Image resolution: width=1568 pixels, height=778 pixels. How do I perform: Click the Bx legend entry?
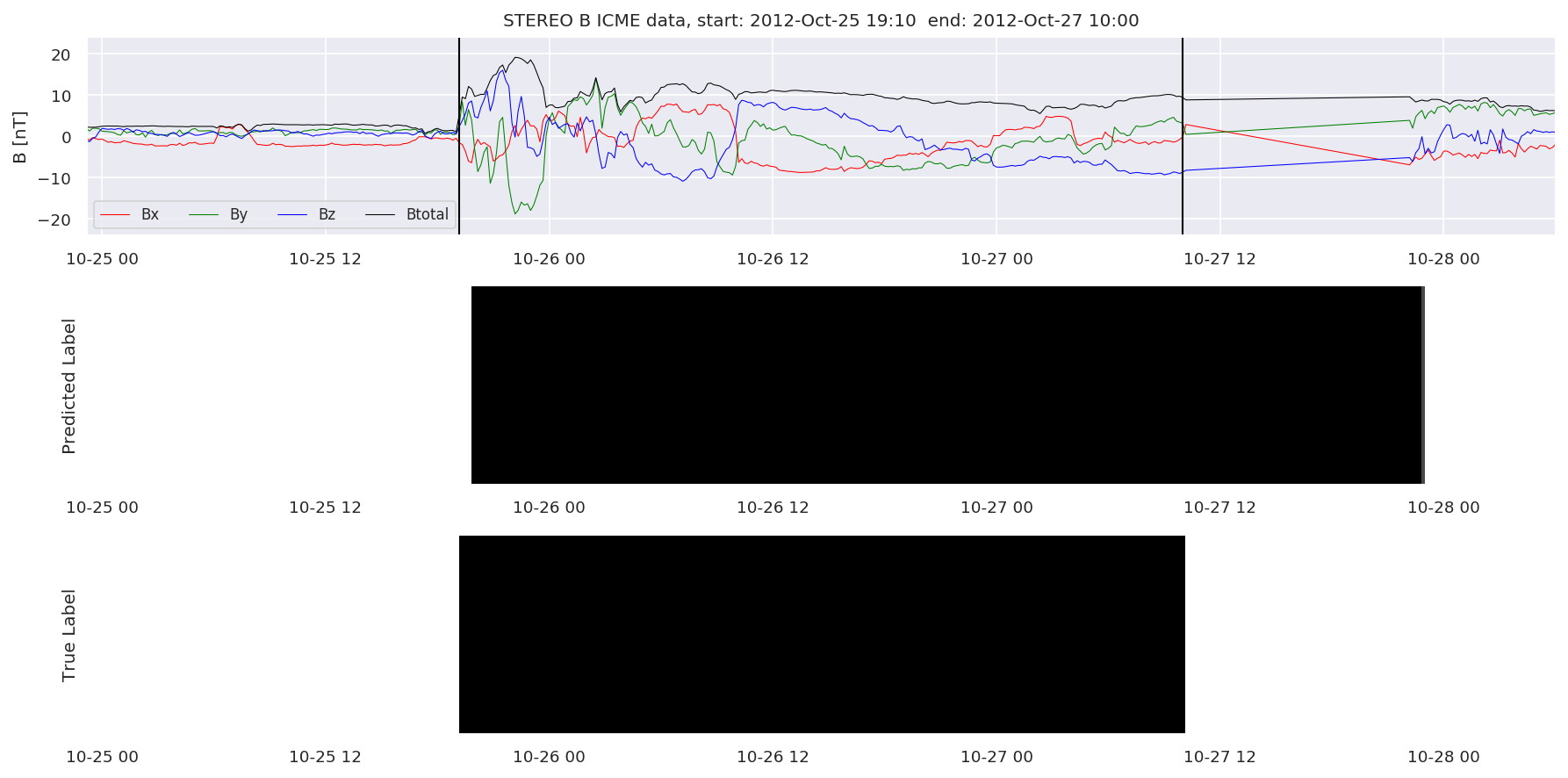[x=130, y=214]
